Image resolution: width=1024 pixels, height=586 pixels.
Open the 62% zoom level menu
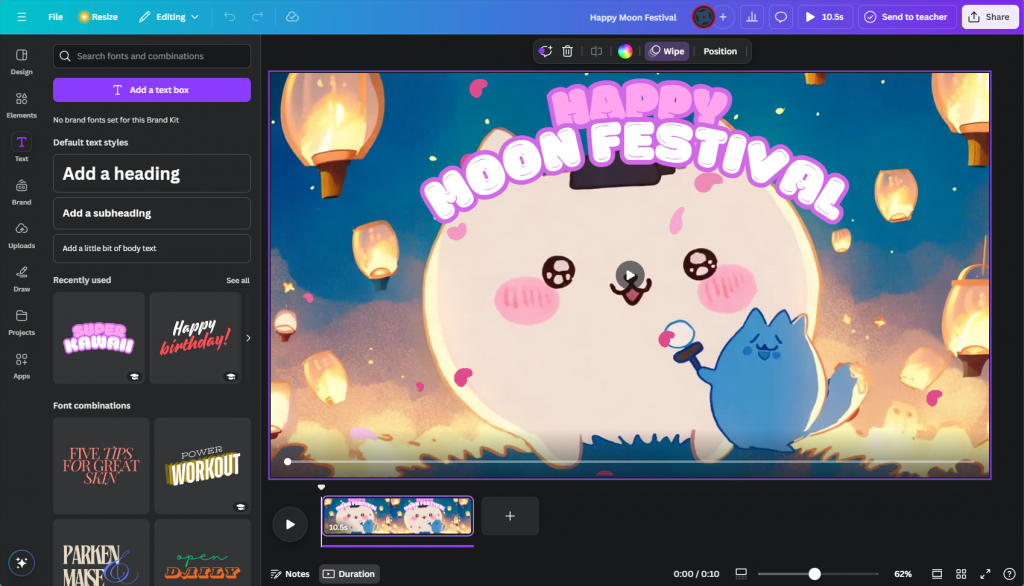(903, 574)
